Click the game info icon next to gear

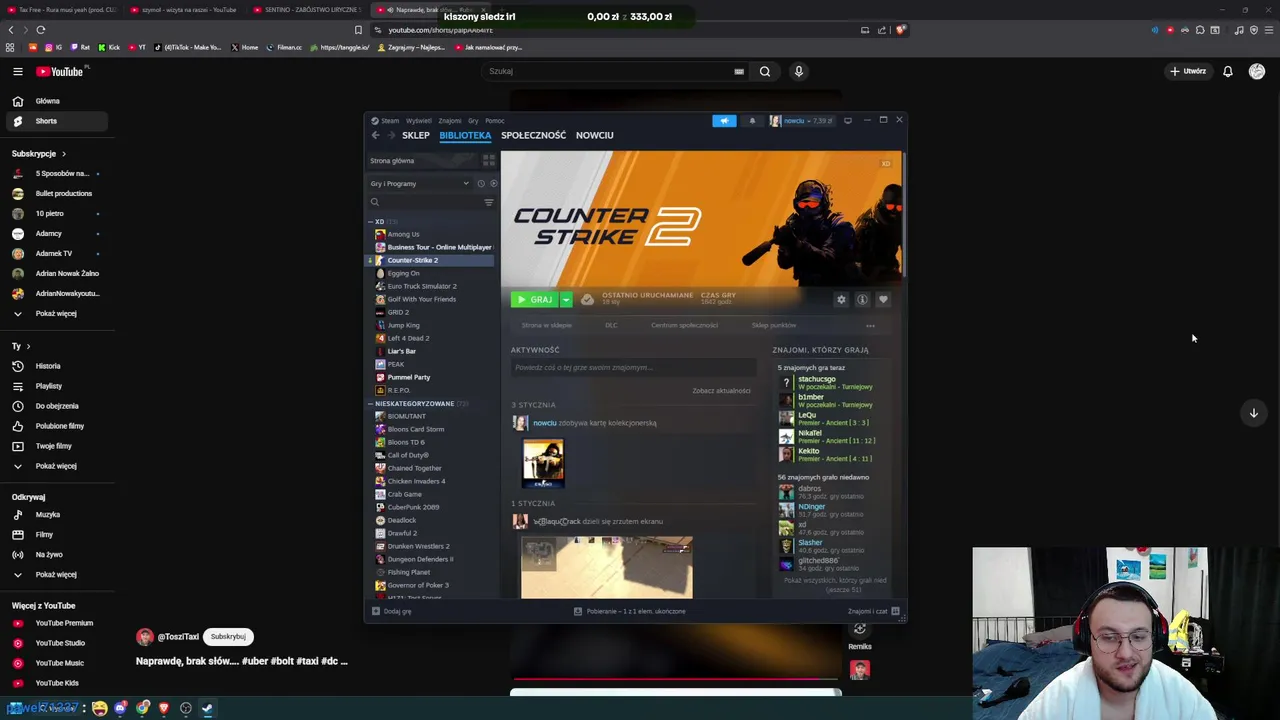coord(862,300)
